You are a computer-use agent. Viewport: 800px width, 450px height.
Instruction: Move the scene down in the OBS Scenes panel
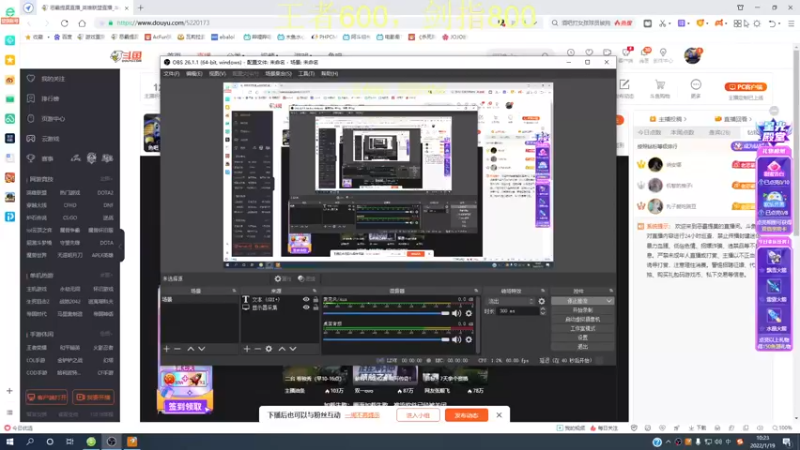point(202,349)
